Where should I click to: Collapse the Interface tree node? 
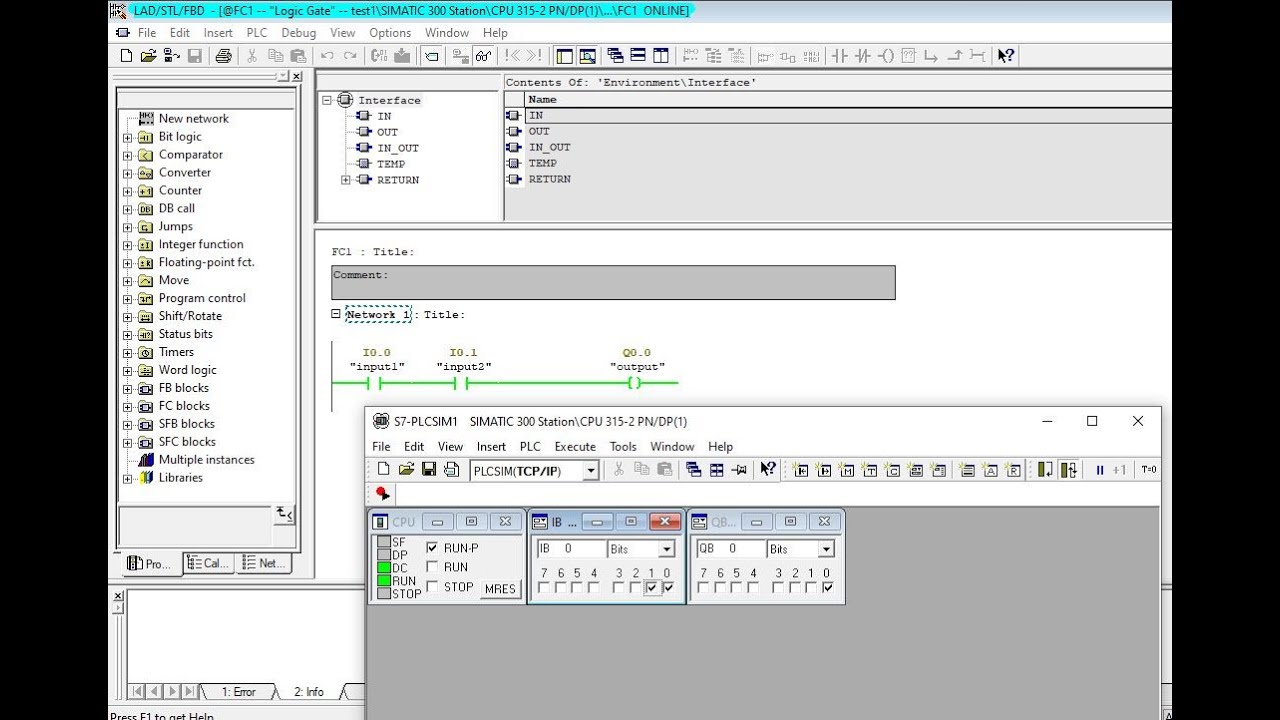pos(327,100)
